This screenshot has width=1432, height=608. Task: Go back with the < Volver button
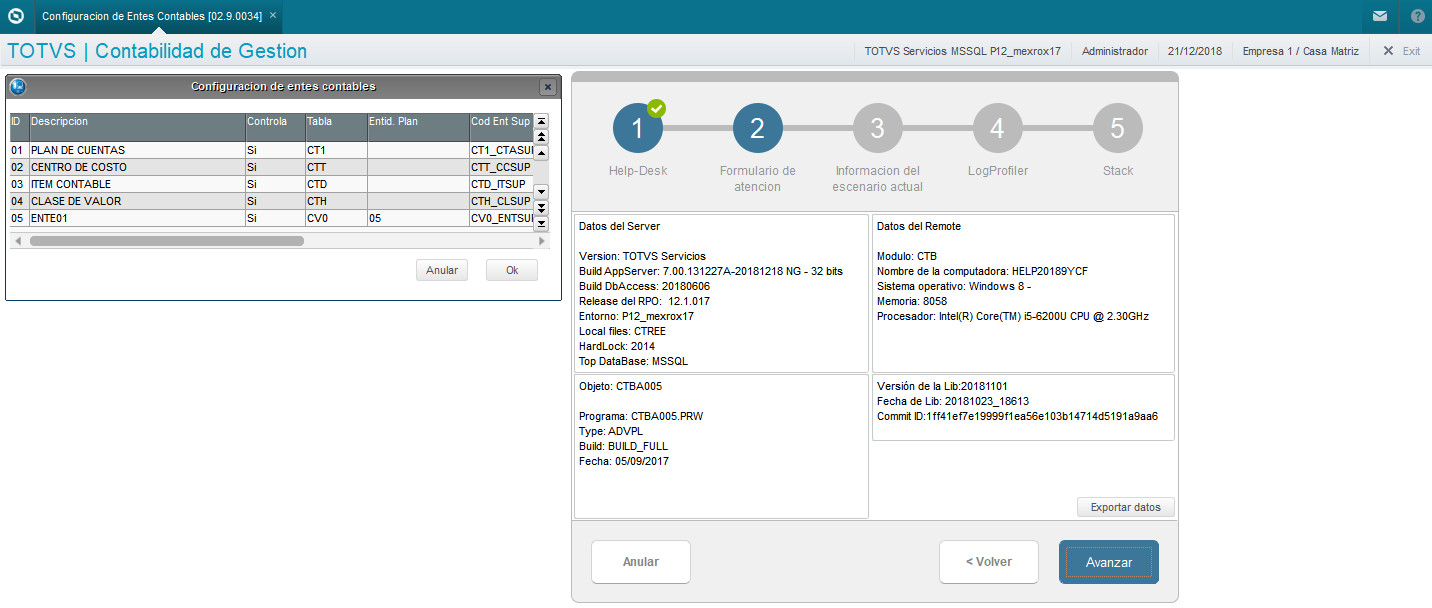tap(989, 562)
